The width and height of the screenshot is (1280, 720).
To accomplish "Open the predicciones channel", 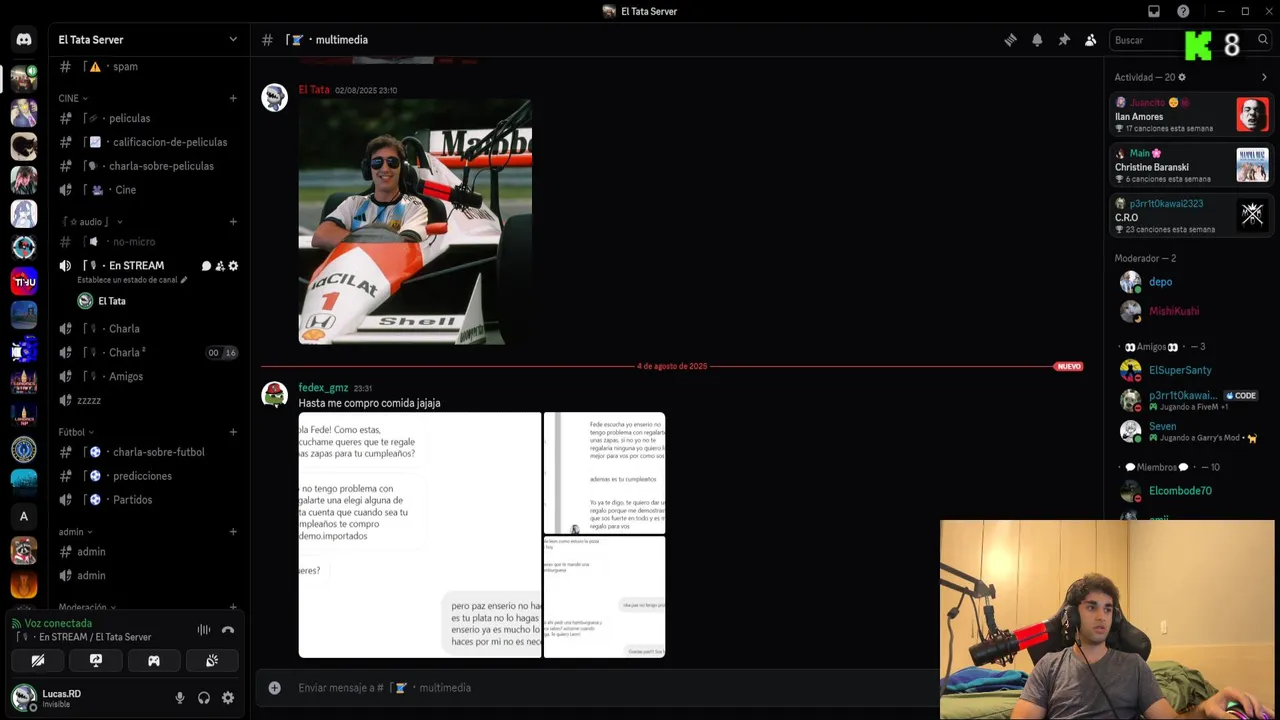I will tap(149, 476).
